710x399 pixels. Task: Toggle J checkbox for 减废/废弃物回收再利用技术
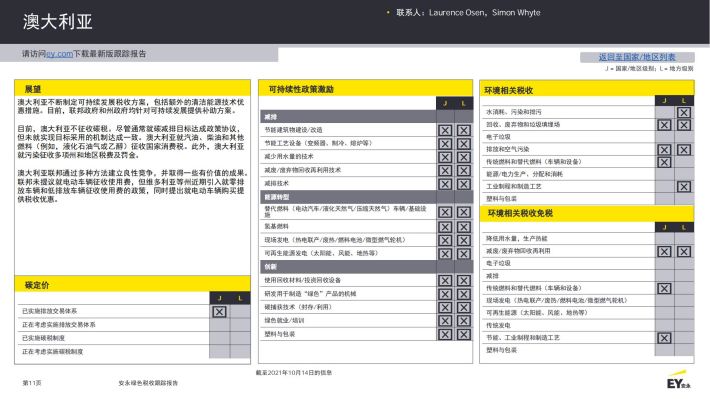click(445, 171)
